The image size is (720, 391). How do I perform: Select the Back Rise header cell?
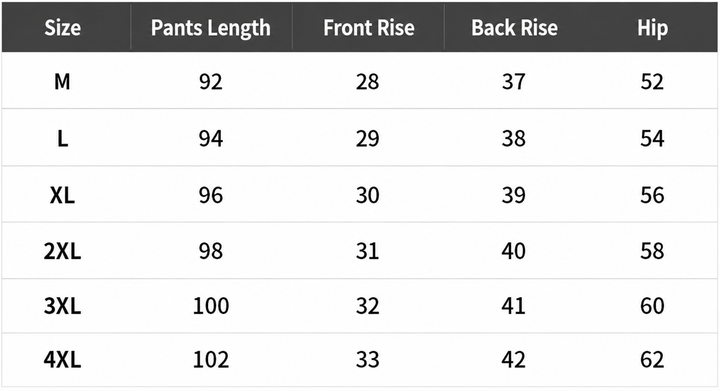point(514,28)
